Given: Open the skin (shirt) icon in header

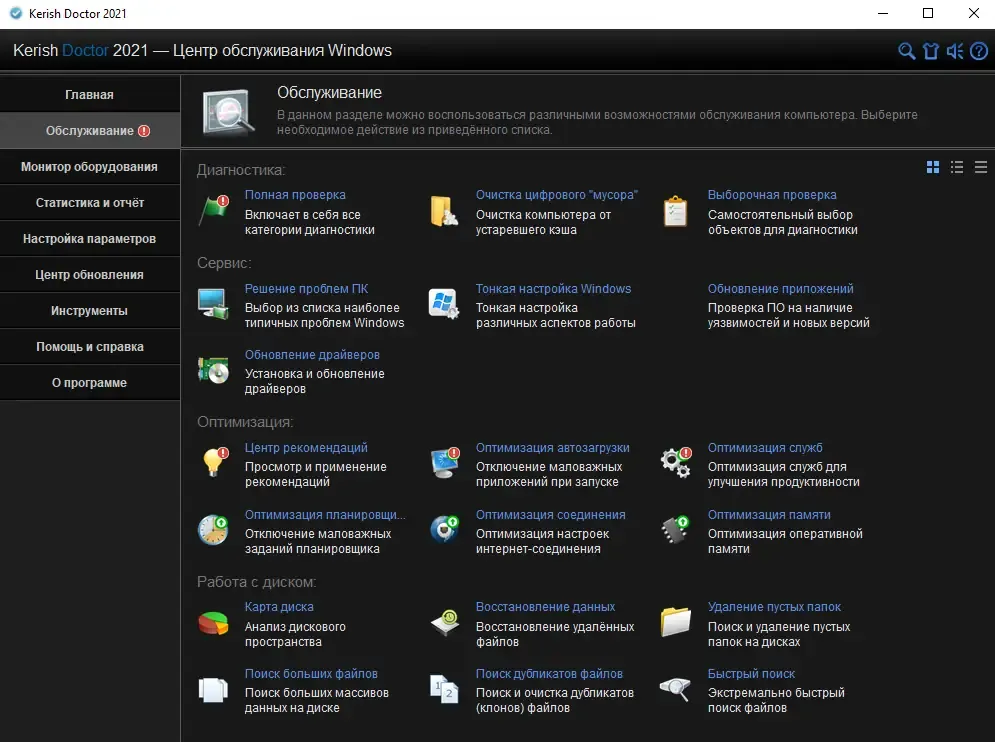Looking at the screenshot, I should [930, 51].
